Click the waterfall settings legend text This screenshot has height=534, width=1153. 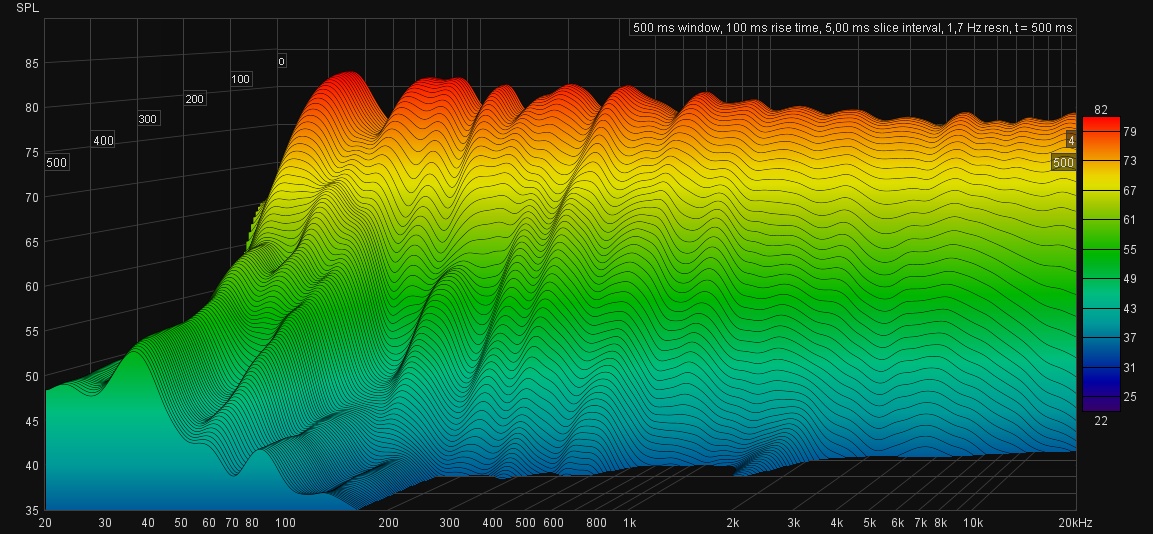[x=852, y=28]
